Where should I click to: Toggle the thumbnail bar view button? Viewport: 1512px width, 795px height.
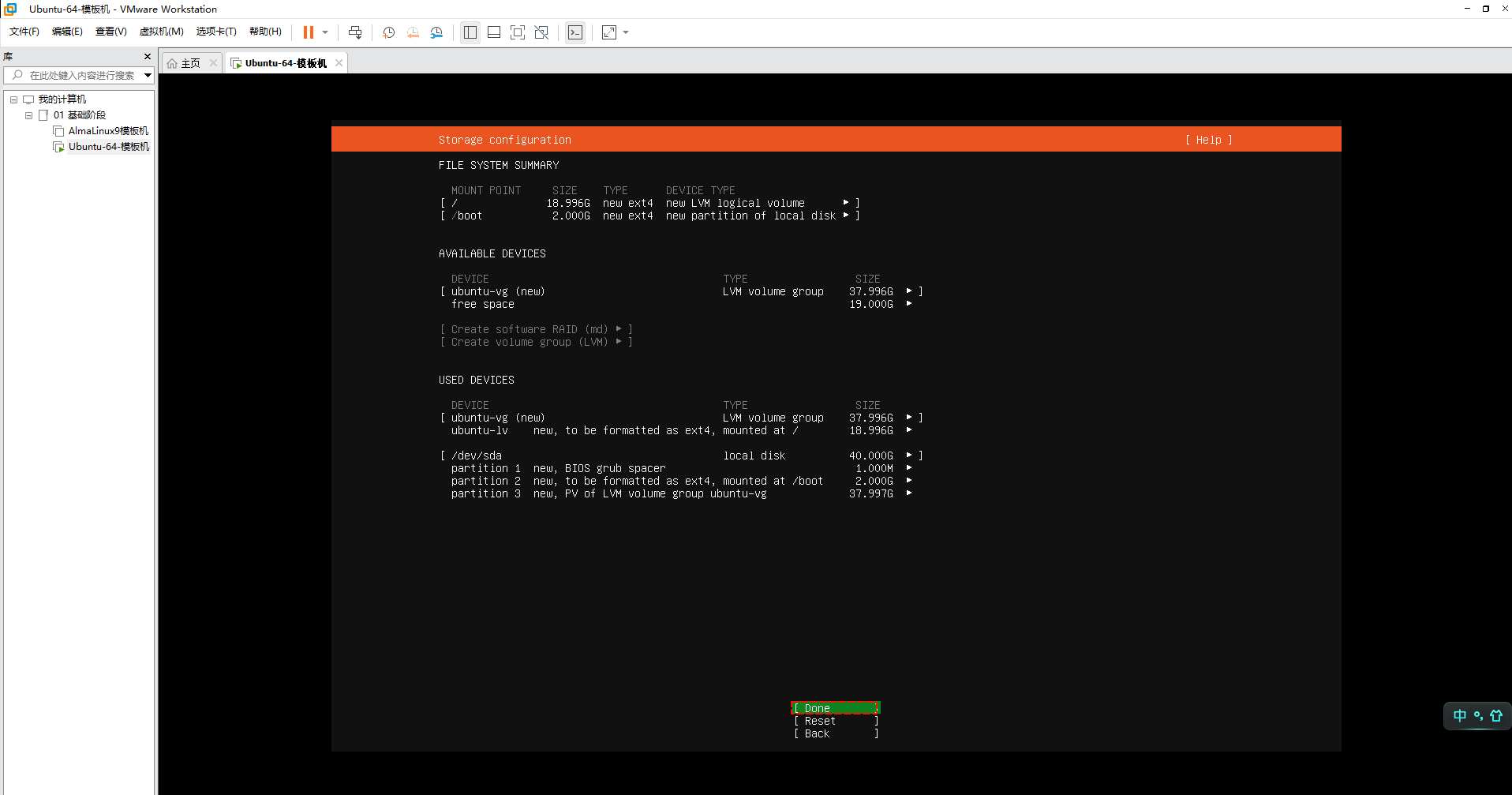click(494, 32)
